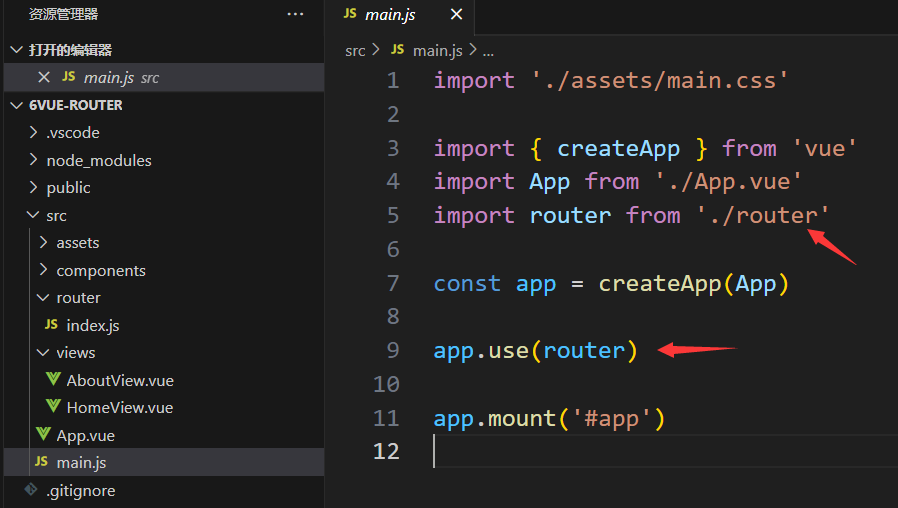Viewport: 898px width, 508px height.
Task: Click createApp(App) call on line 7
Action: coord(694,284)
